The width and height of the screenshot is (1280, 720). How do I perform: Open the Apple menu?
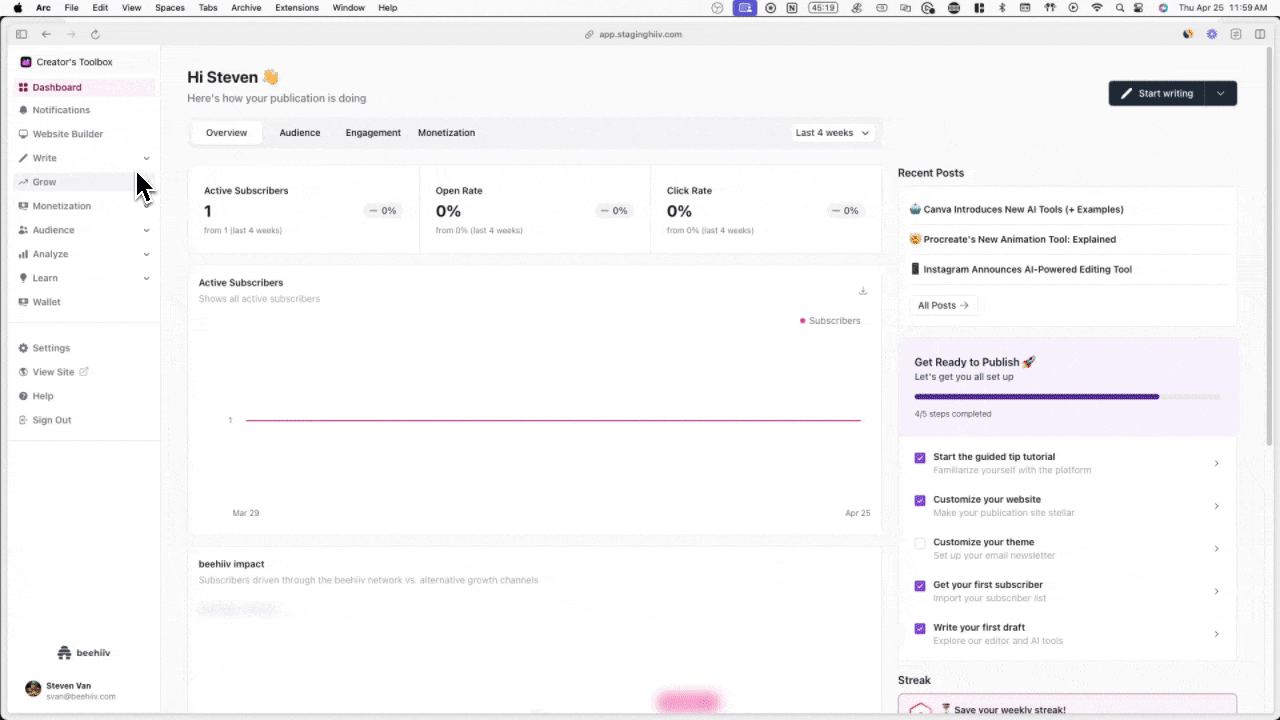[x=17, y=7]
